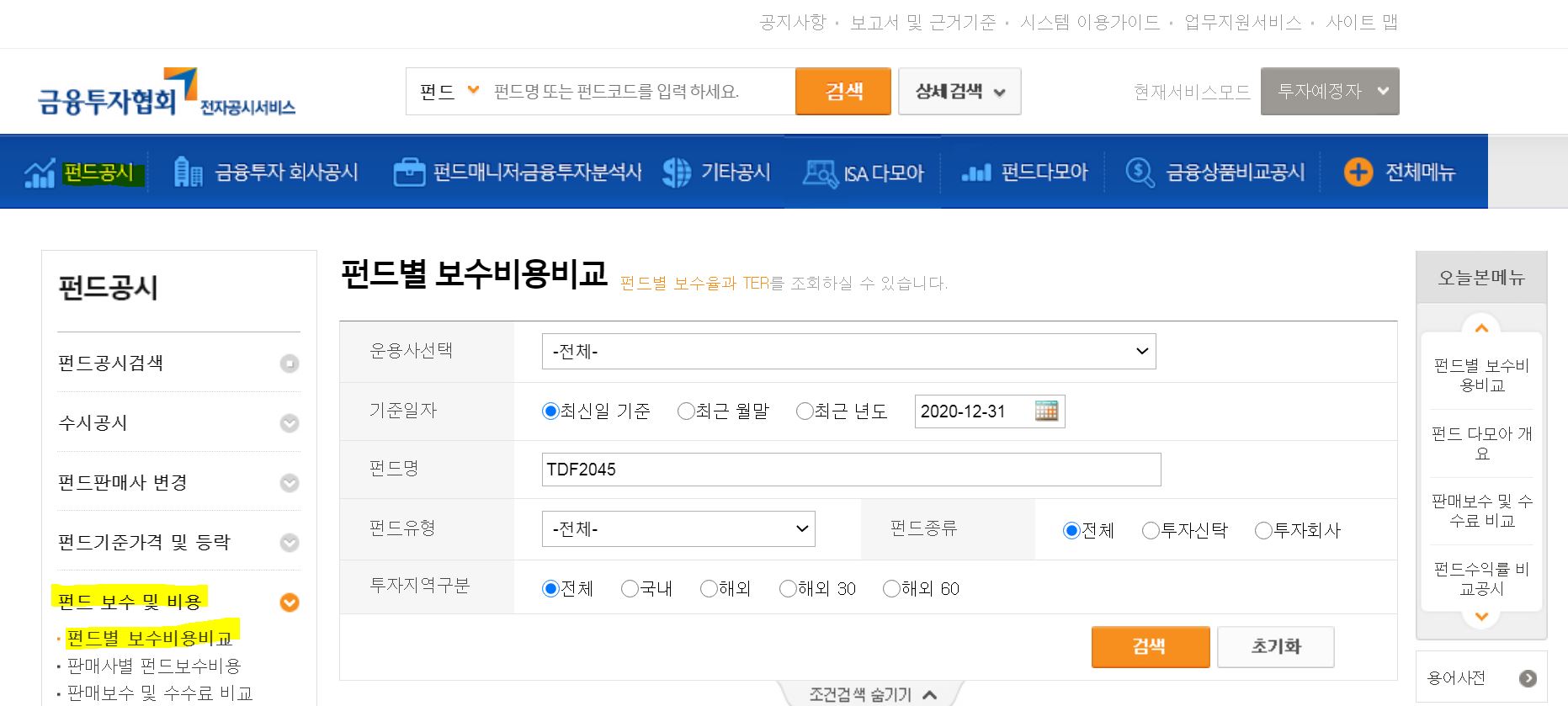The image size is (1568, 706).
Task: Select 최근 월말 radio button
Action: (686, 411)
